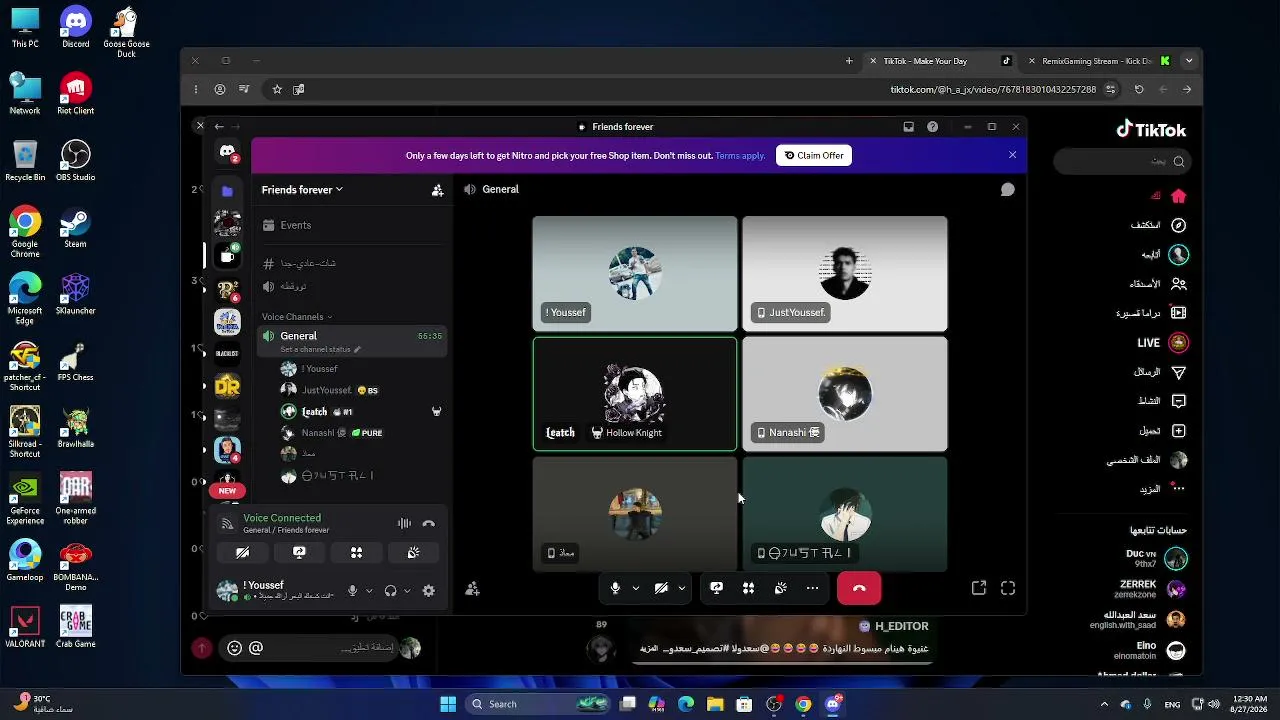This screenshot has width=1280, height=720.
Task: Edit channel status pencil under General
Action: [x=357, y=350]
